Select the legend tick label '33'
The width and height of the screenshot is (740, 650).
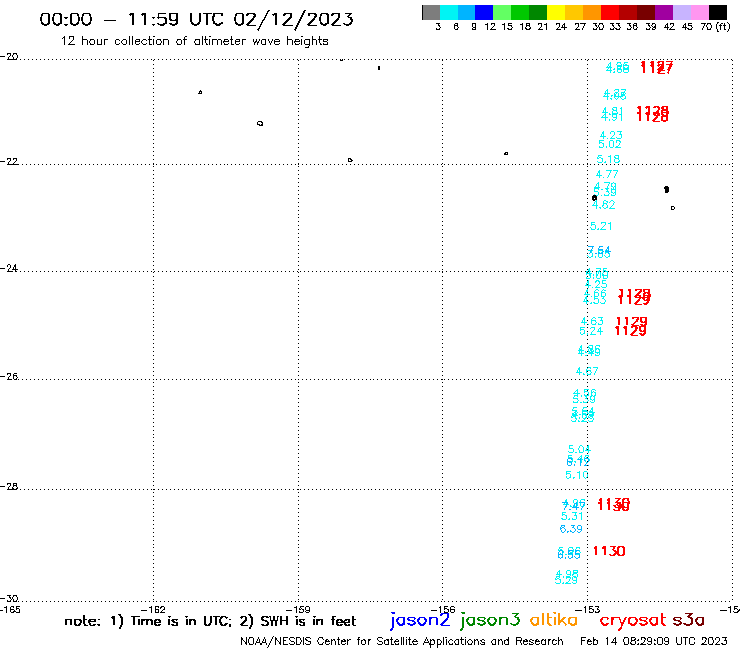pos(615,26)
